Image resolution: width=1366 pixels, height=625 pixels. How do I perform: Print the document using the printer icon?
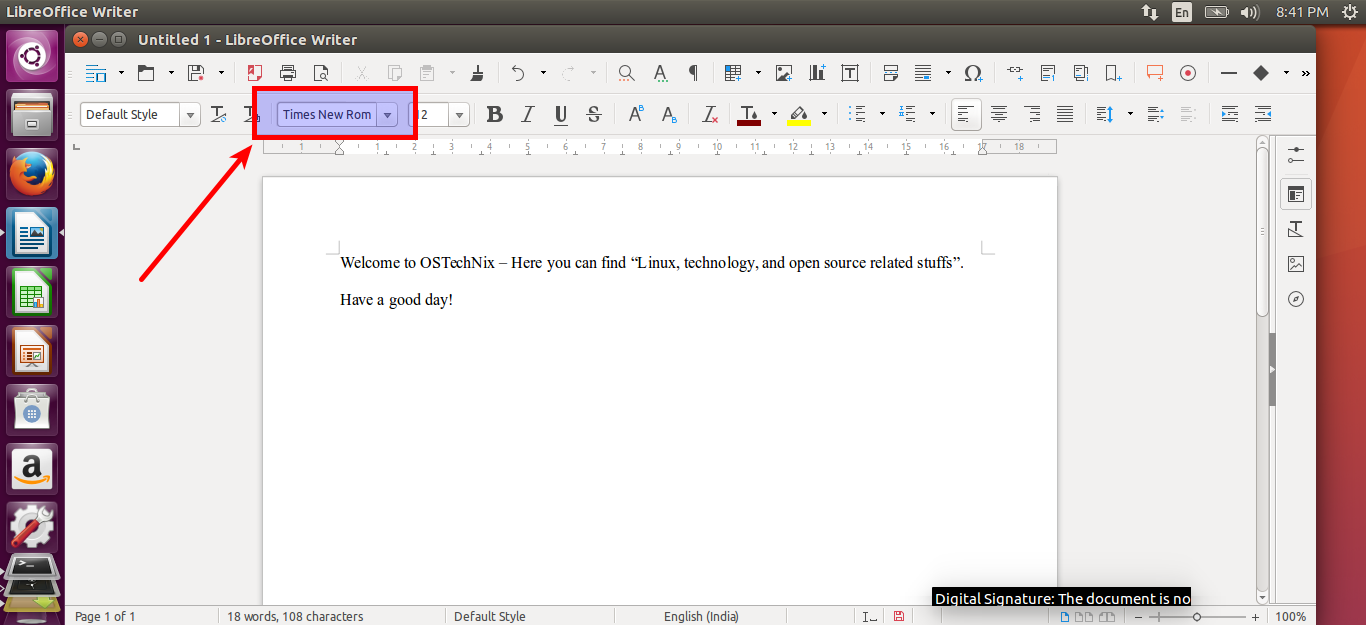(x=288, y=73)
